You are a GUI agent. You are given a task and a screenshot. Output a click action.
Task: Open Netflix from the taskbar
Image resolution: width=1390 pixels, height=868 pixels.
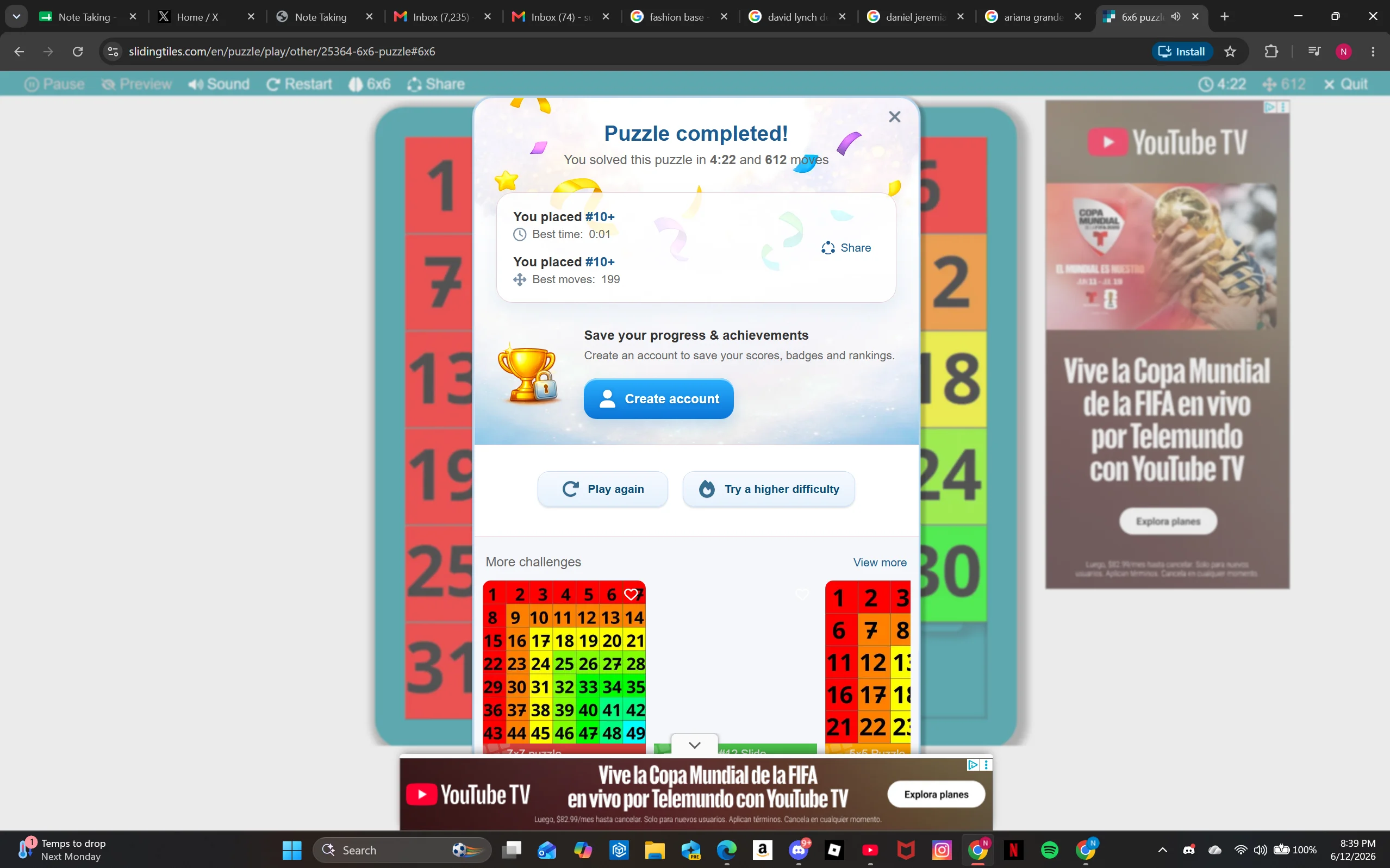(x=1013, y=850)
